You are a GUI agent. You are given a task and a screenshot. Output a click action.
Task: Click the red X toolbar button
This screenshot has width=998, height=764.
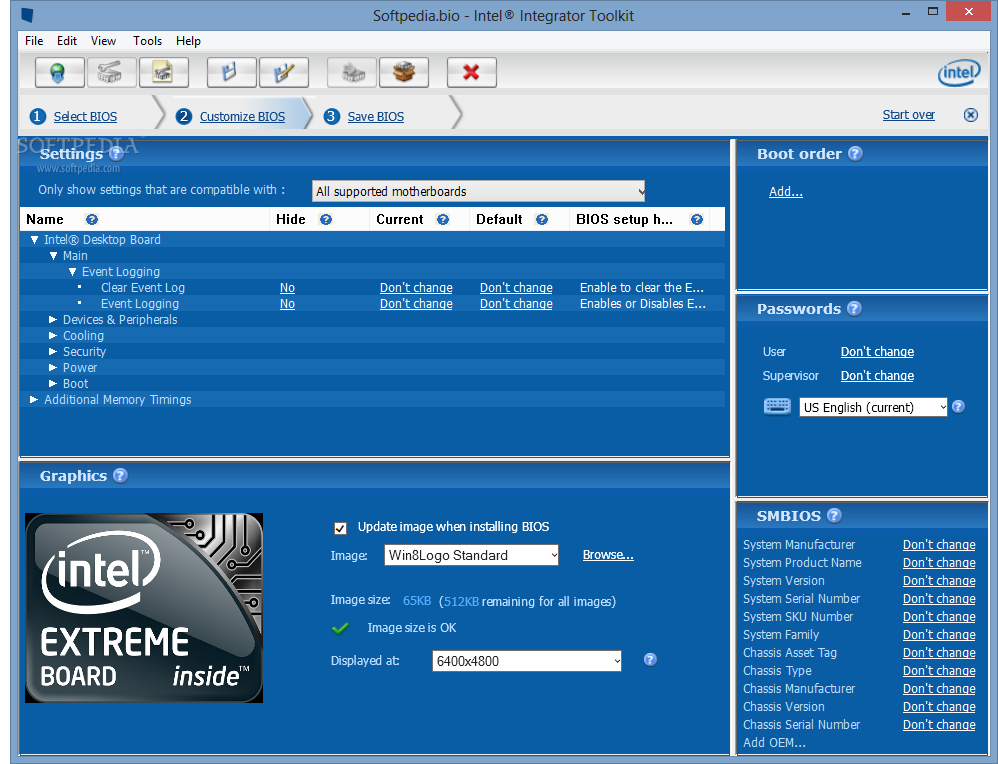click(472, 72)
